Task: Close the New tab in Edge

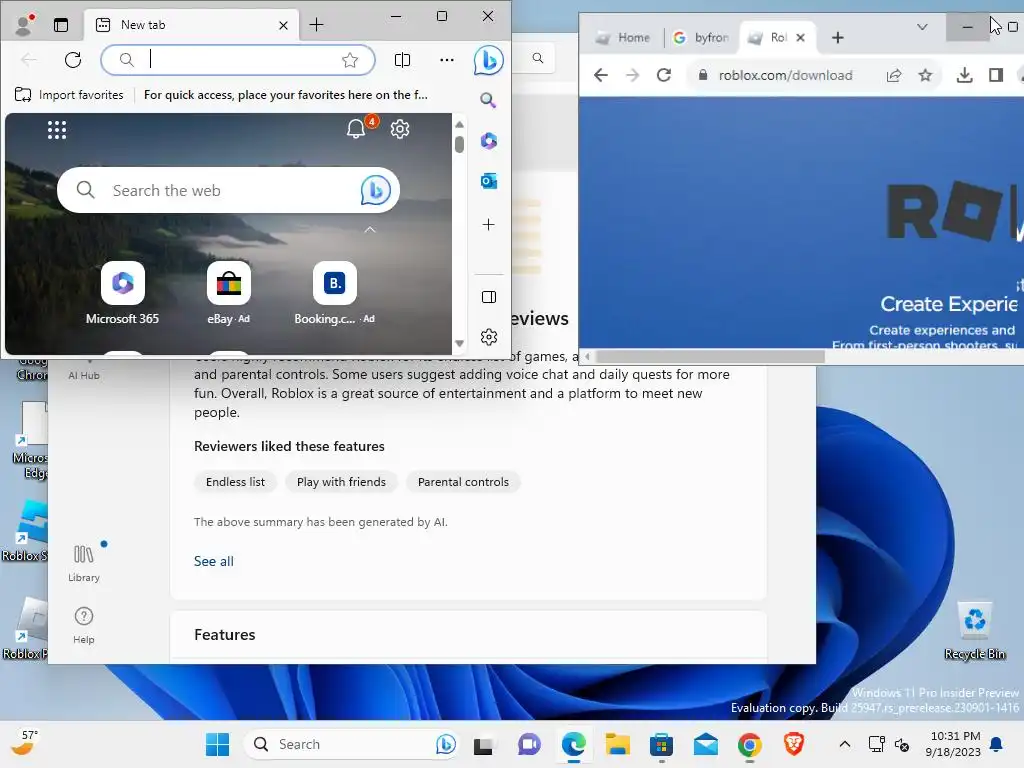Action: click(x=283, y=25)
